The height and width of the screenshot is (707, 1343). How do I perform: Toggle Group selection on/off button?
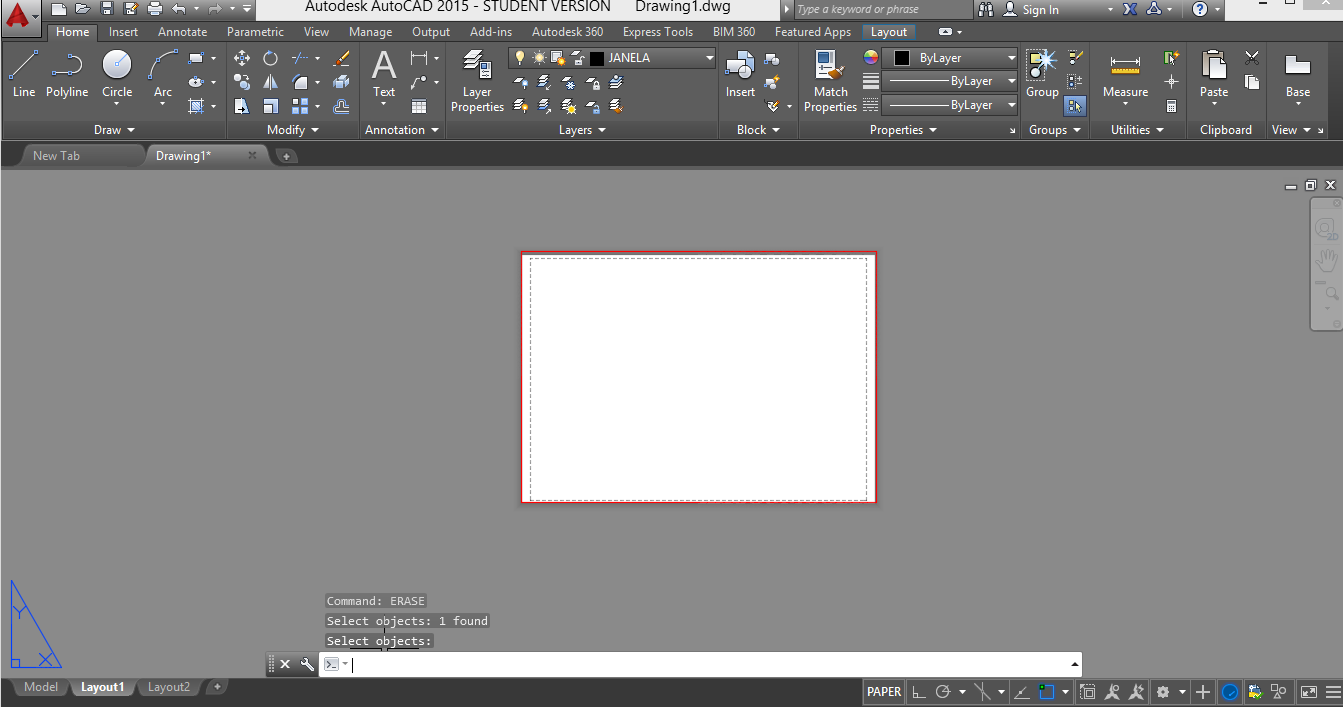coord(1075,105)
